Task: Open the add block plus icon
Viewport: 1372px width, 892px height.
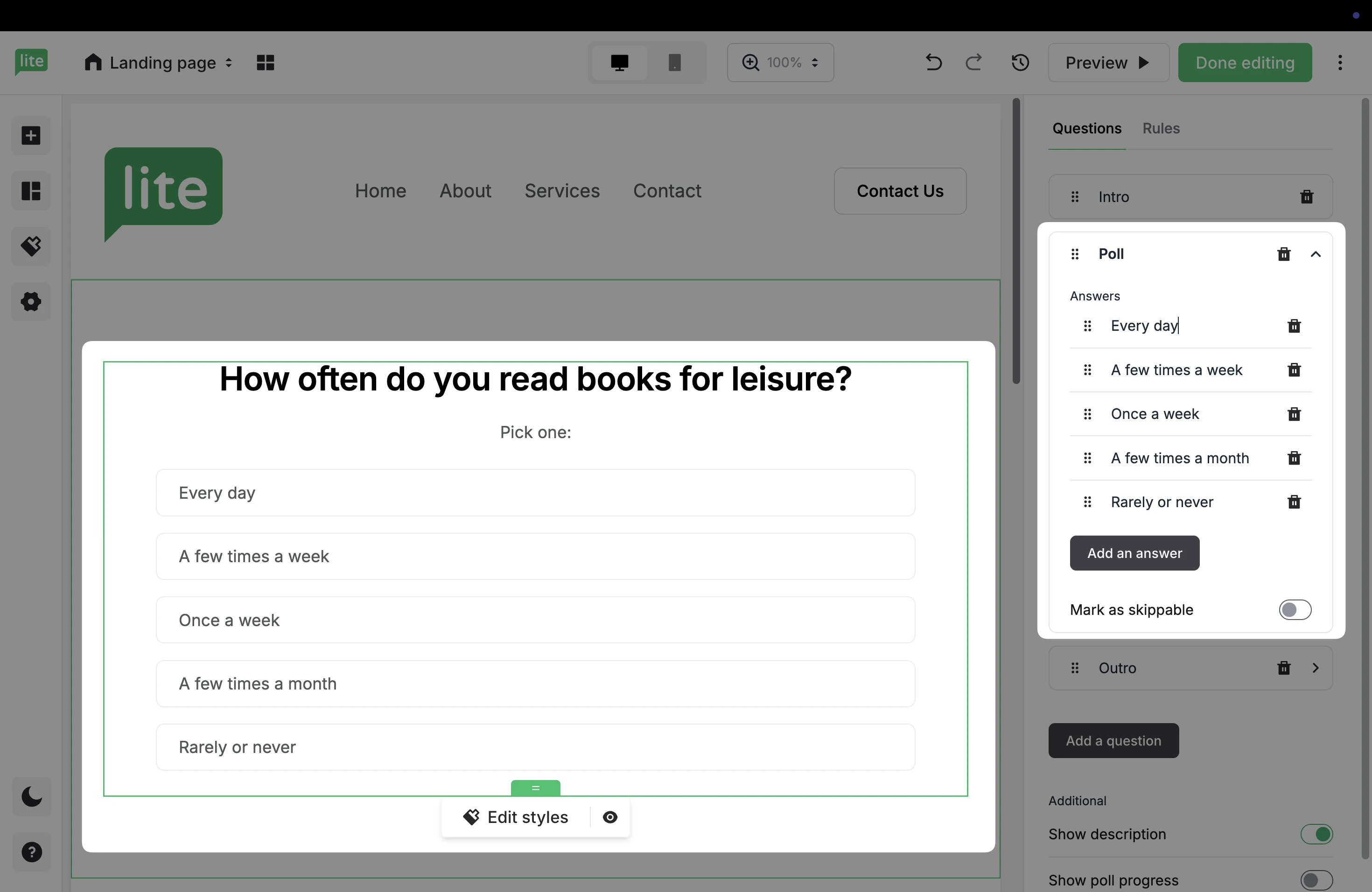Action: pyautogui.click(x=31, y=136)
